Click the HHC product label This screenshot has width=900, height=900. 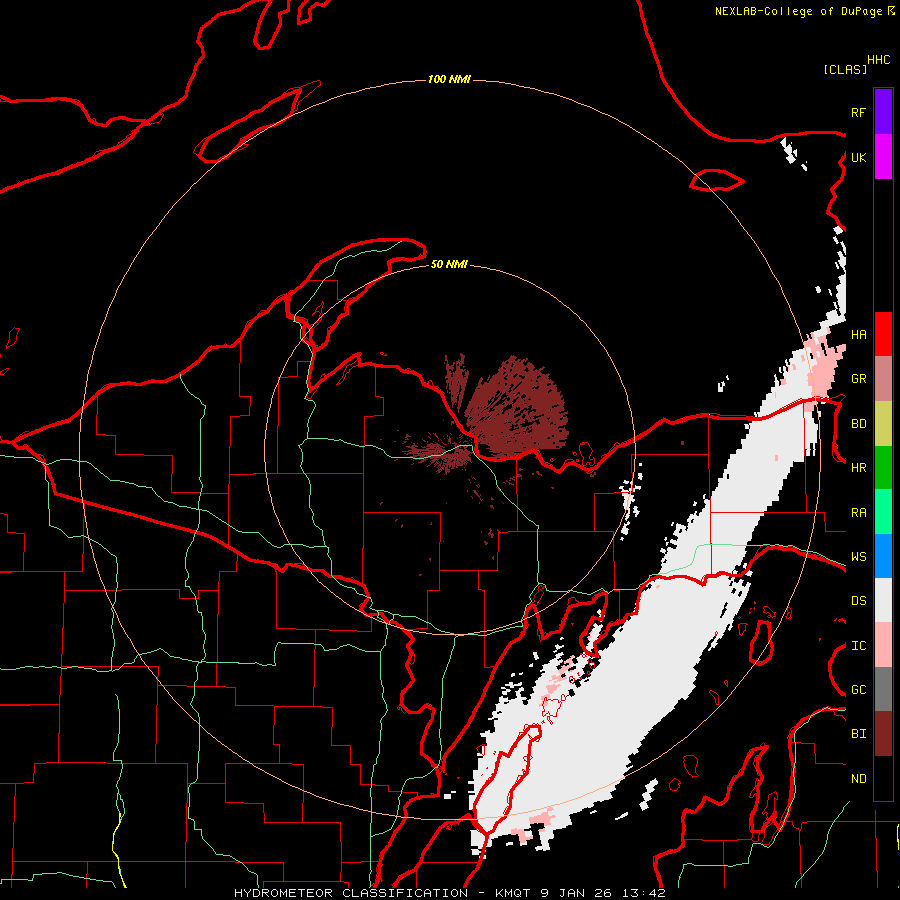tap(878, 60)
